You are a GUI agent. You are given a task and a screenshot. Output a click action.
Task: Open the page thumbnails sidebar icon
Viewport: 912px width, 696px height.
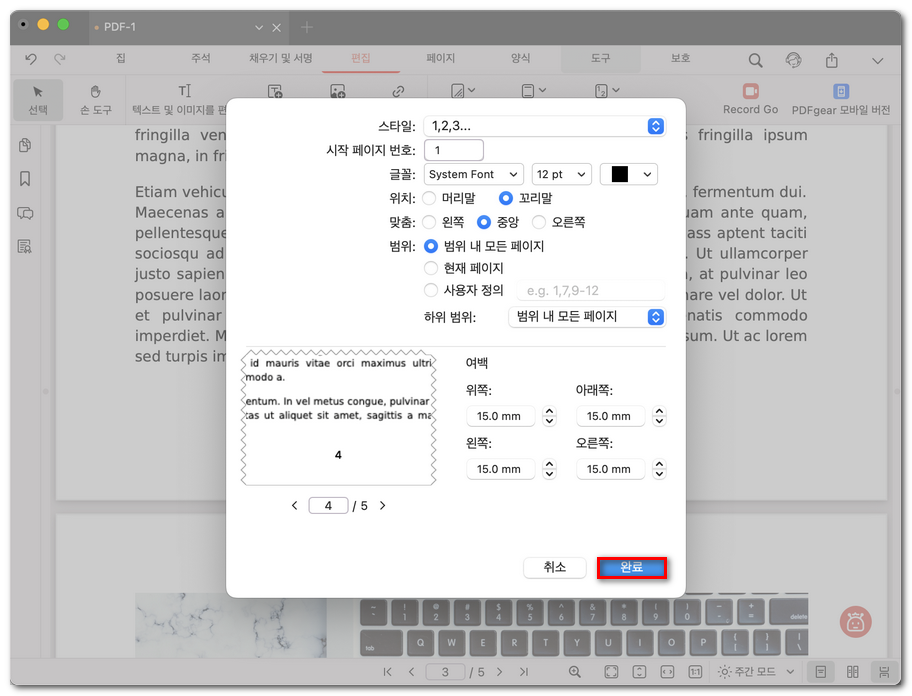point(25,146)
